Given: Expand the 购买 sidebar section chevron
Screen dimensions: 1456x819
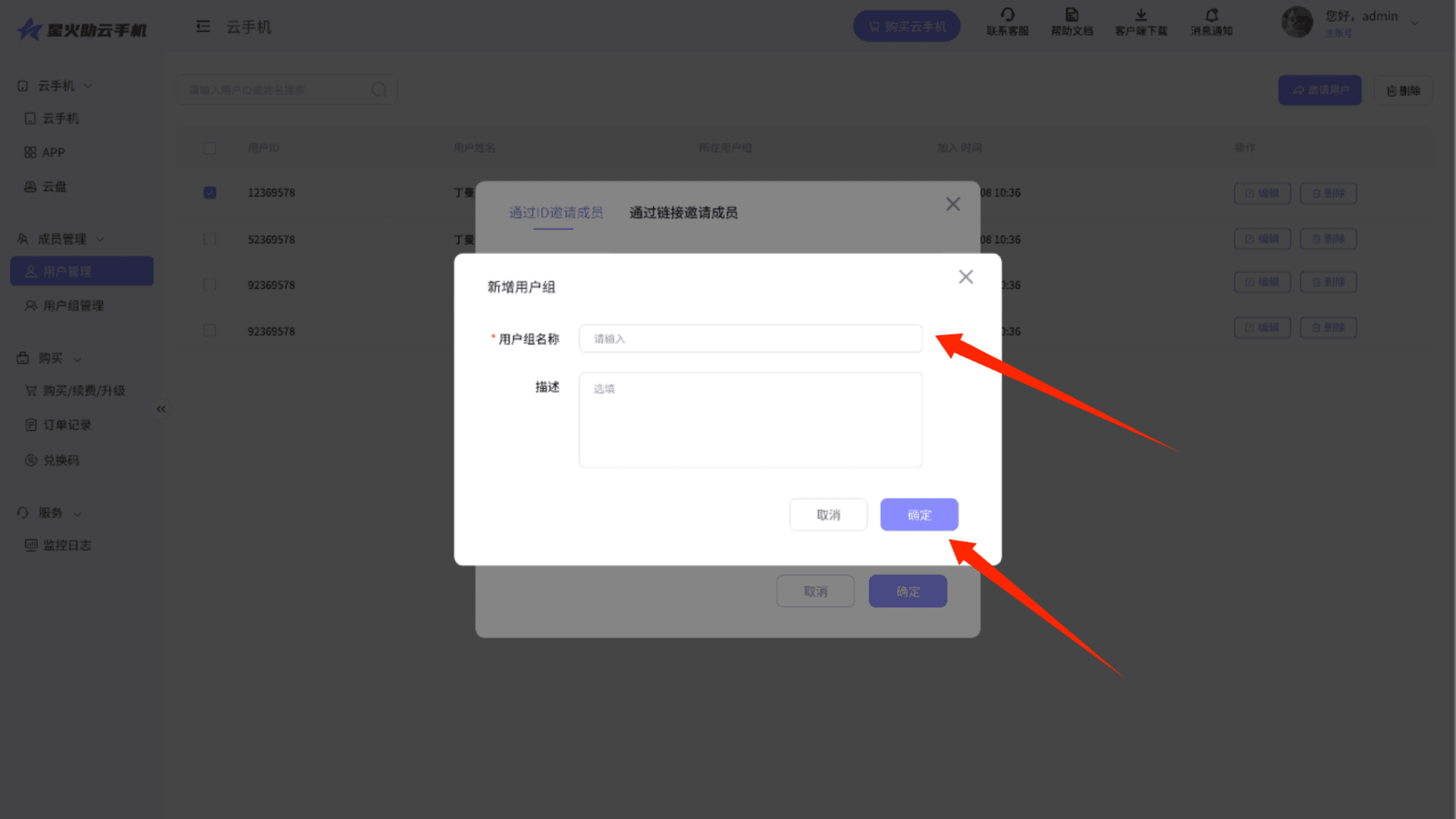Looking at the screenshot, I should click(77, 359).
